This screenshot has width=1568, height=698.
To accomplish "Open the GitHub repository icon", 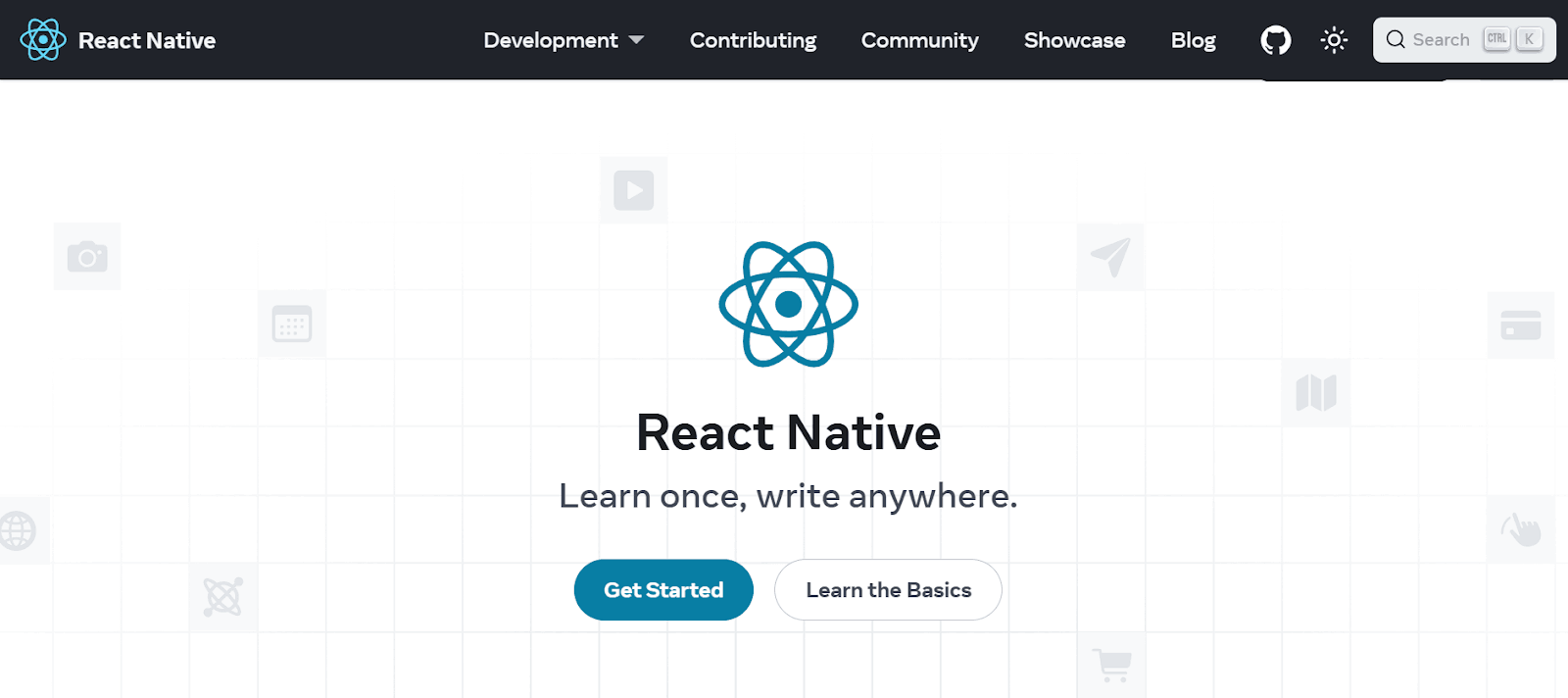I will click(1275, 40).
